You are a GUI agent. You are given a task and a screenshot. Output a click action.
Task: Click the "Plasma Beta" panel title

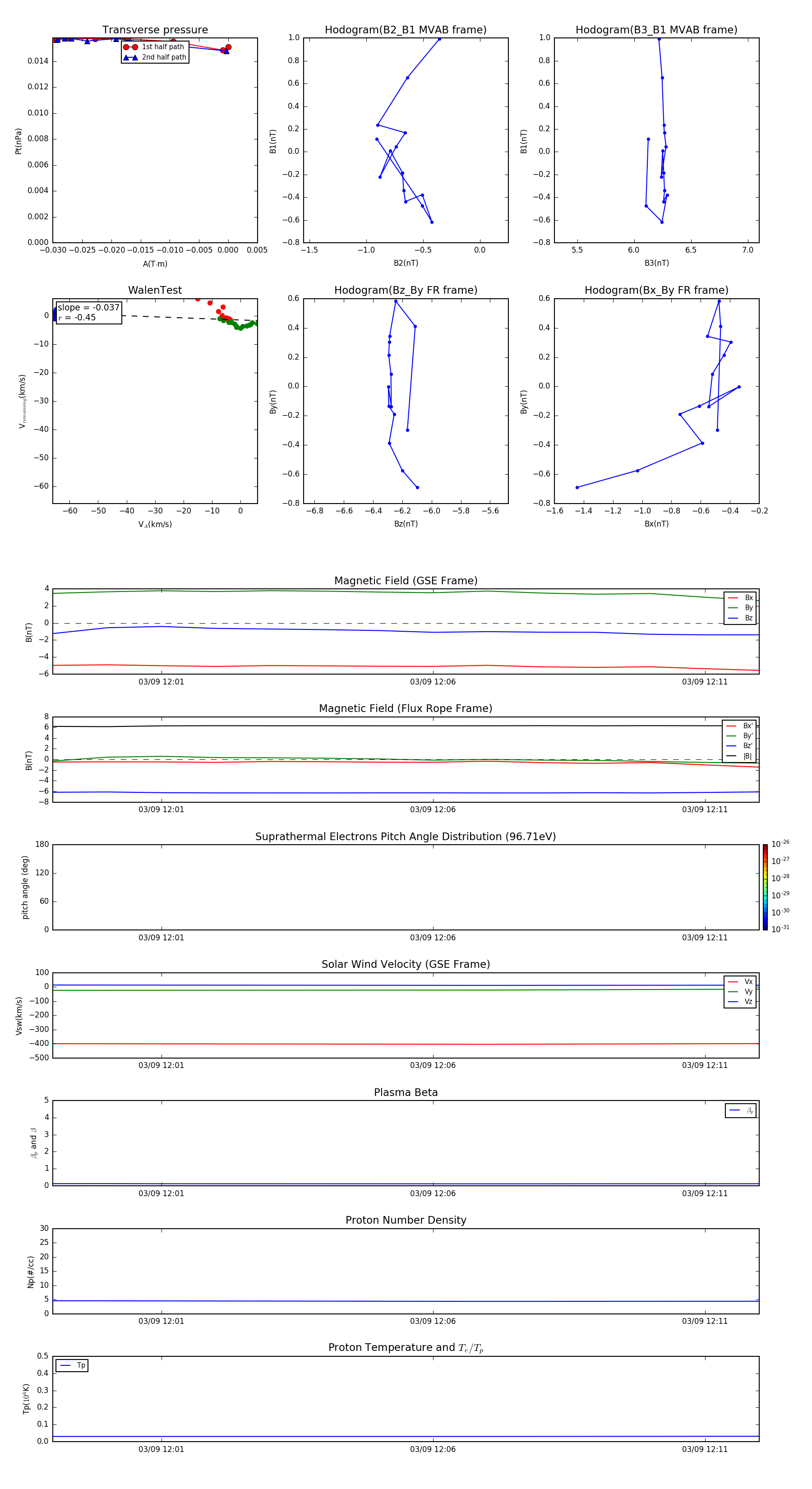click(406, 1092)
